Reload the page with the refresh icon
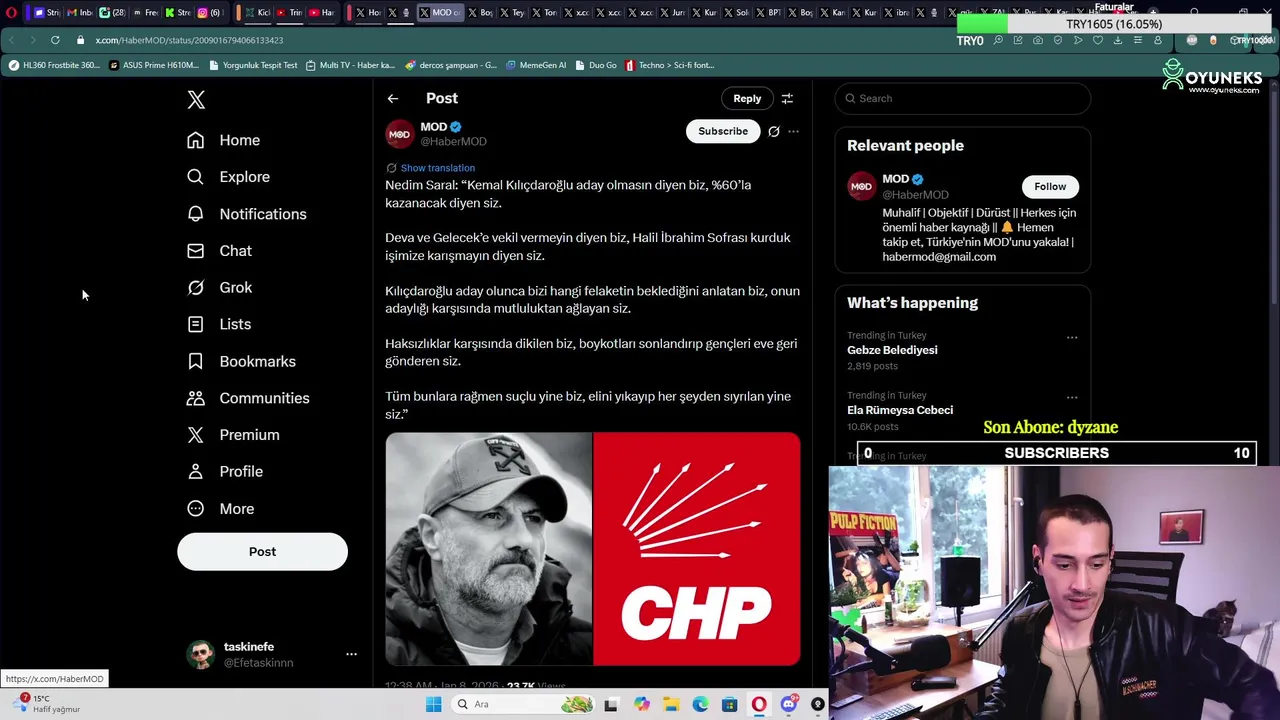 55,40
